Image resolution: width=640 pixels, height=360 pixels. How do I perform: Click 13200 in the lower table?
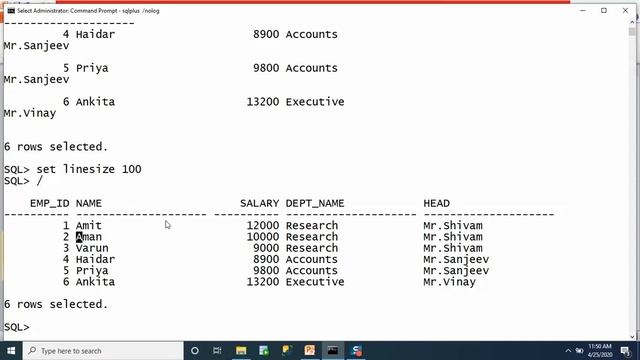tap(262, 282)
